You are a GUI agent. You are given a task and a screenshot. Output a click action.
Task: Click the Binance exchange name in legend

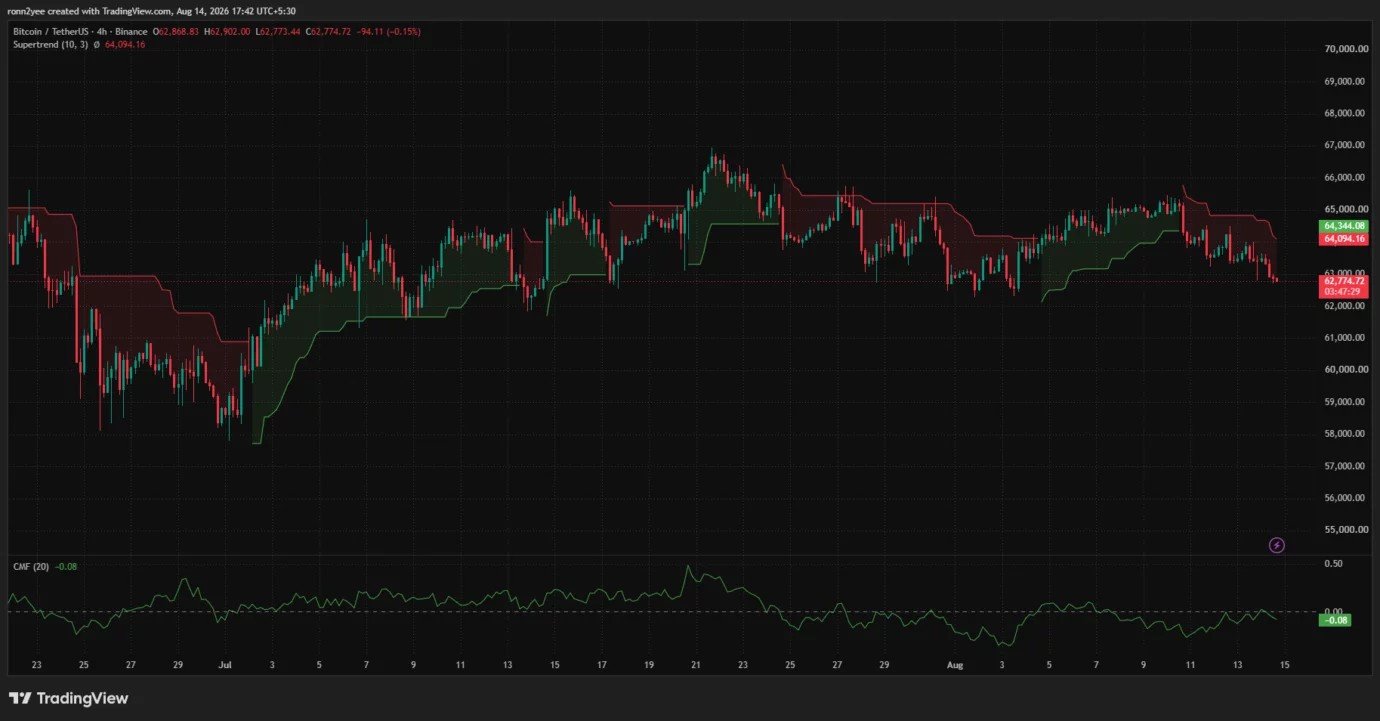tap(131, 32)
